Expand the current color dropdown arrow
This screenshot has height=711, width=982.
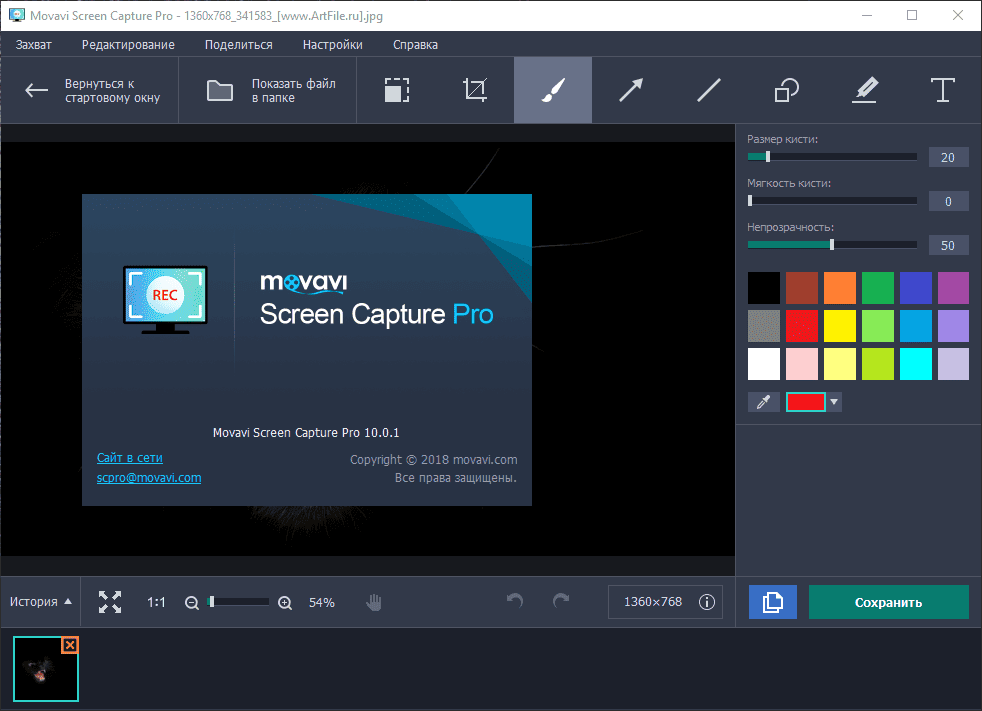click(x=835, y=402)
